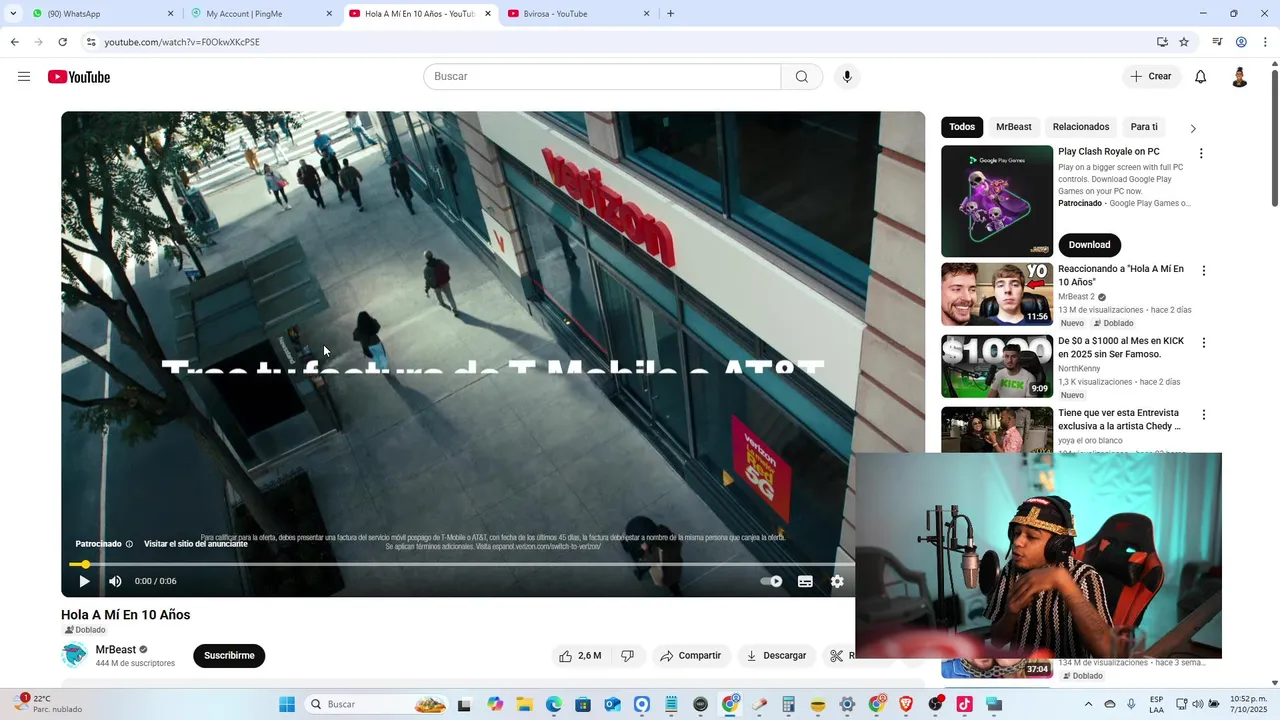The image size is (1280, 720).
Task: Click the Suscribirme button
Action: (229, 656)
